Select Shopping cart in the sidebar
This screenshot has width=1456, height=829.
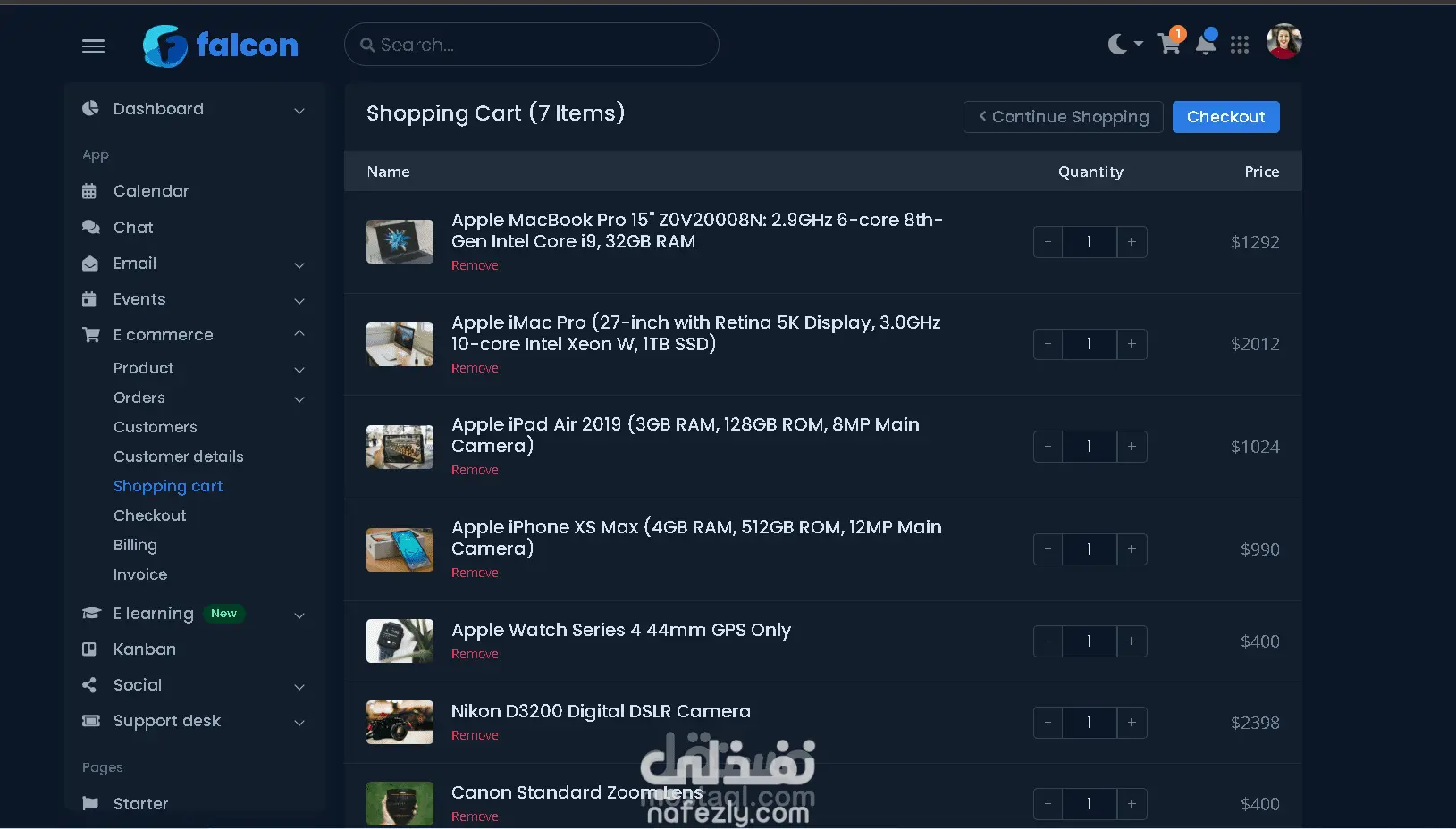click(168, 486)
